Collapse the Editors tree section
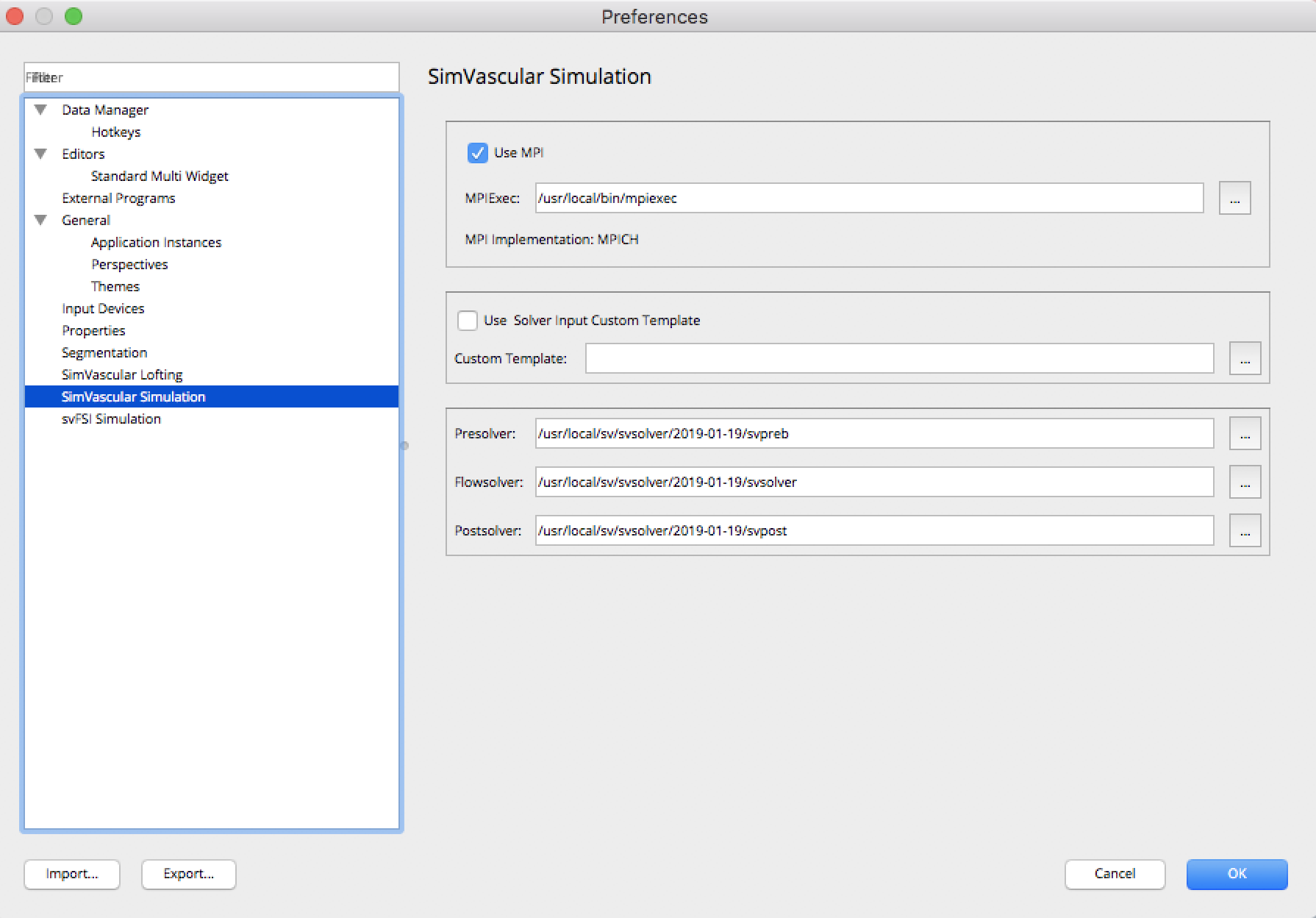The image size is (1316, 918). coord(41,154)
